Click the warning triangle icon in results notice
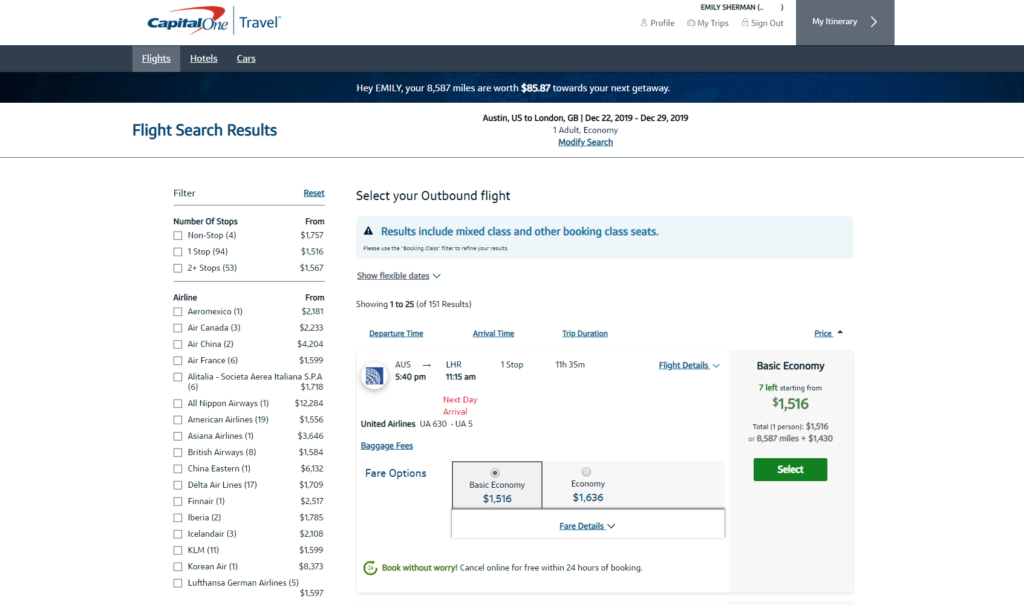 coord(368,231)
